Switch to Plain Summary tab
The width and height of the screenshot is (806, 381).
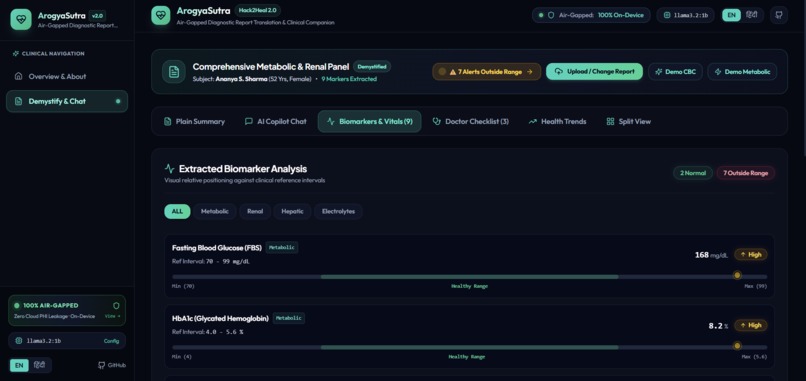[x=194, y=122]
